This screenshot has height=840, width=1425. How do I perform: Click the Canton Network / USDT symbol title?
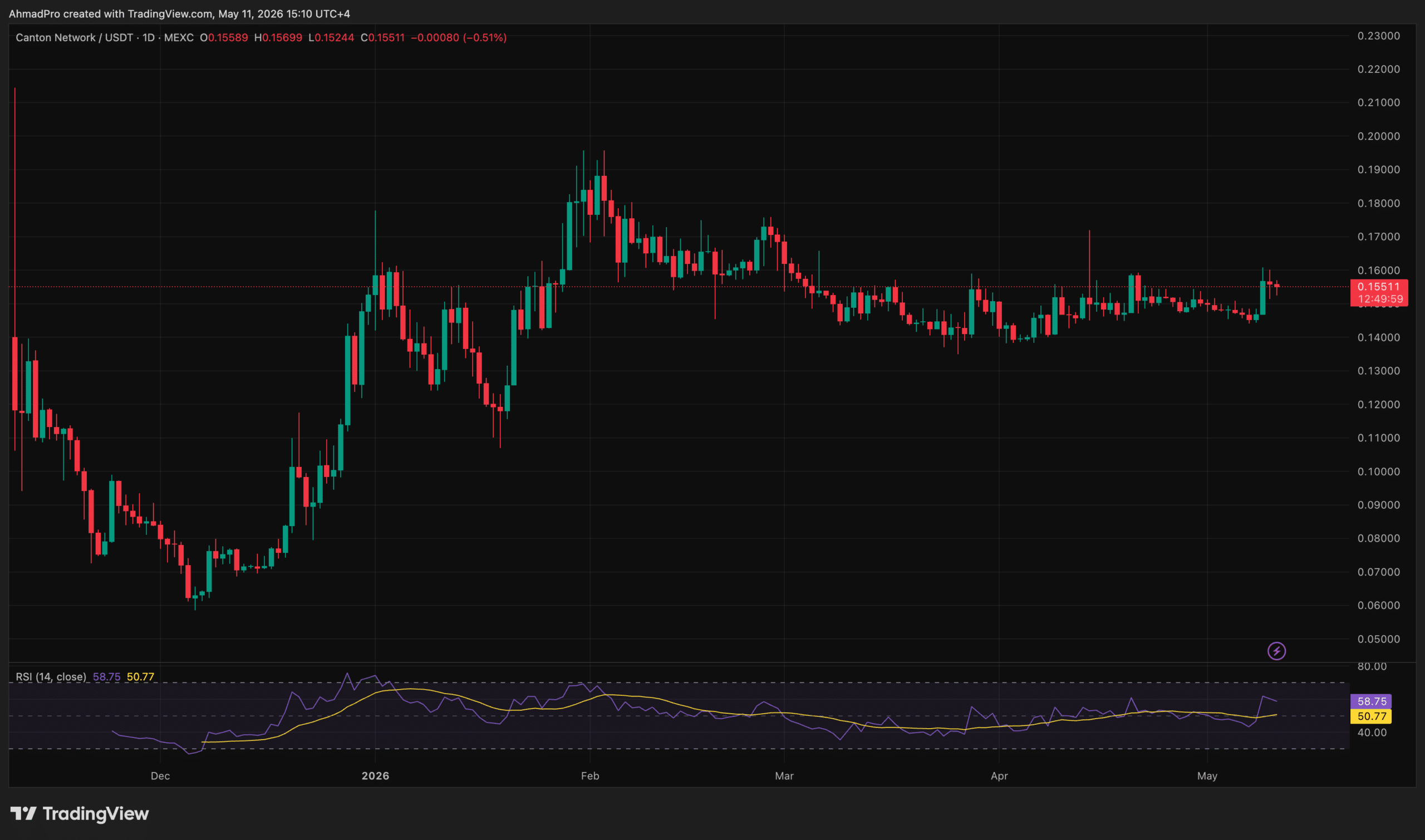point(74,37)
